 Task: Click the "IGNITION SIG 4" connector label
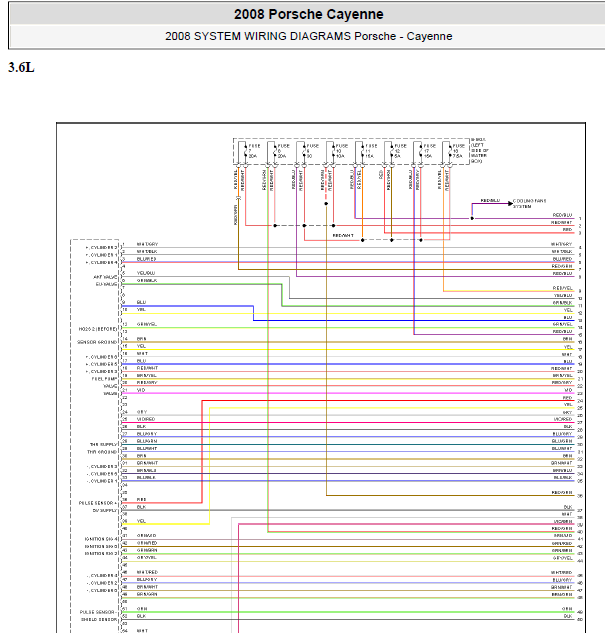102,539
